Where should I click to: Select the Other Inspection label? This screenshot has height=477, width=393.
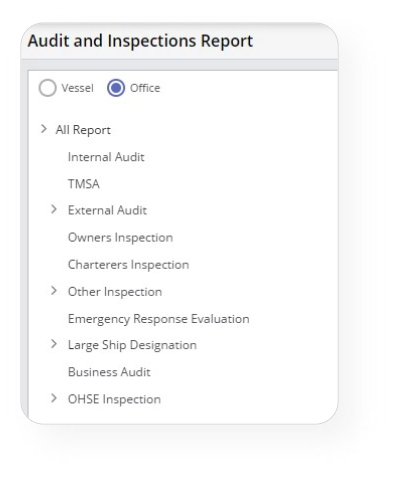point(115,292)
